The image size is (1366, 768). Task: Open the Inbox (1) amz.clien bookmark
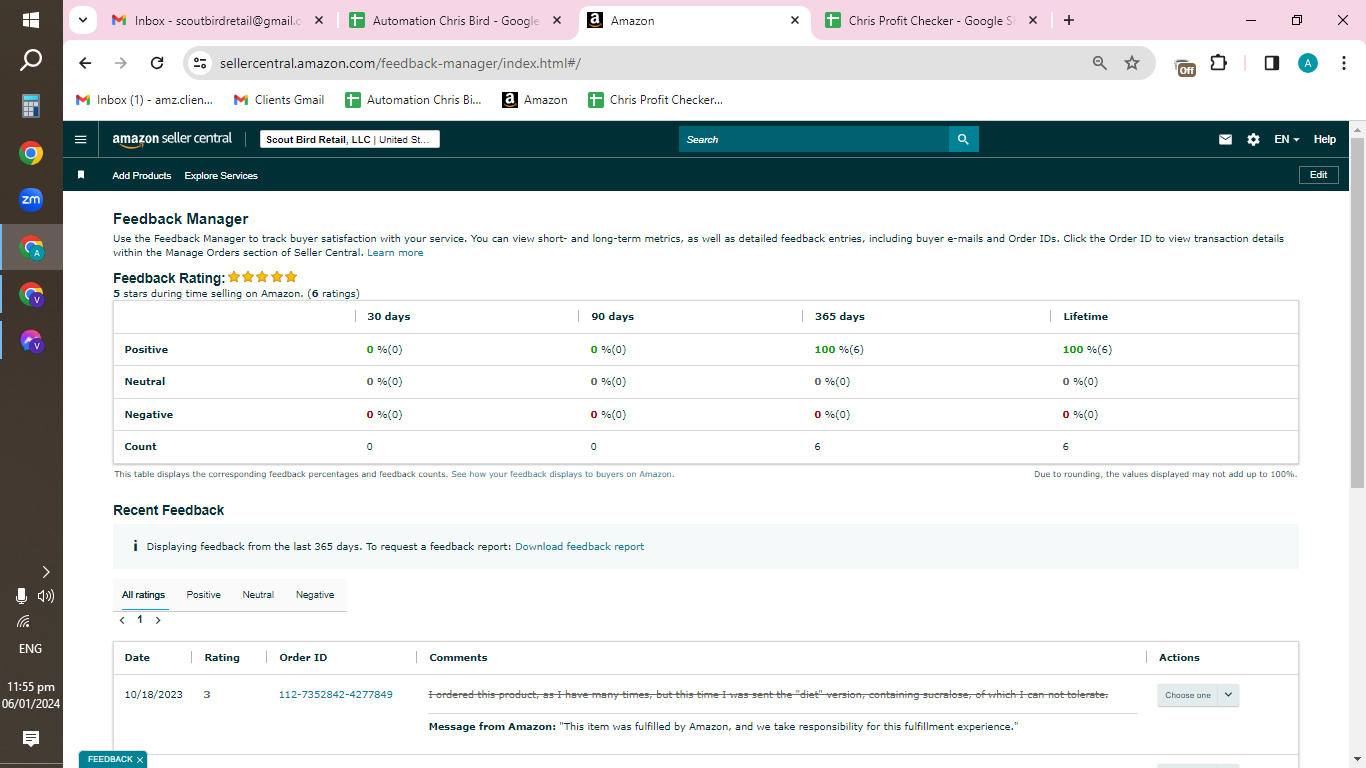[x=145, y=100]
